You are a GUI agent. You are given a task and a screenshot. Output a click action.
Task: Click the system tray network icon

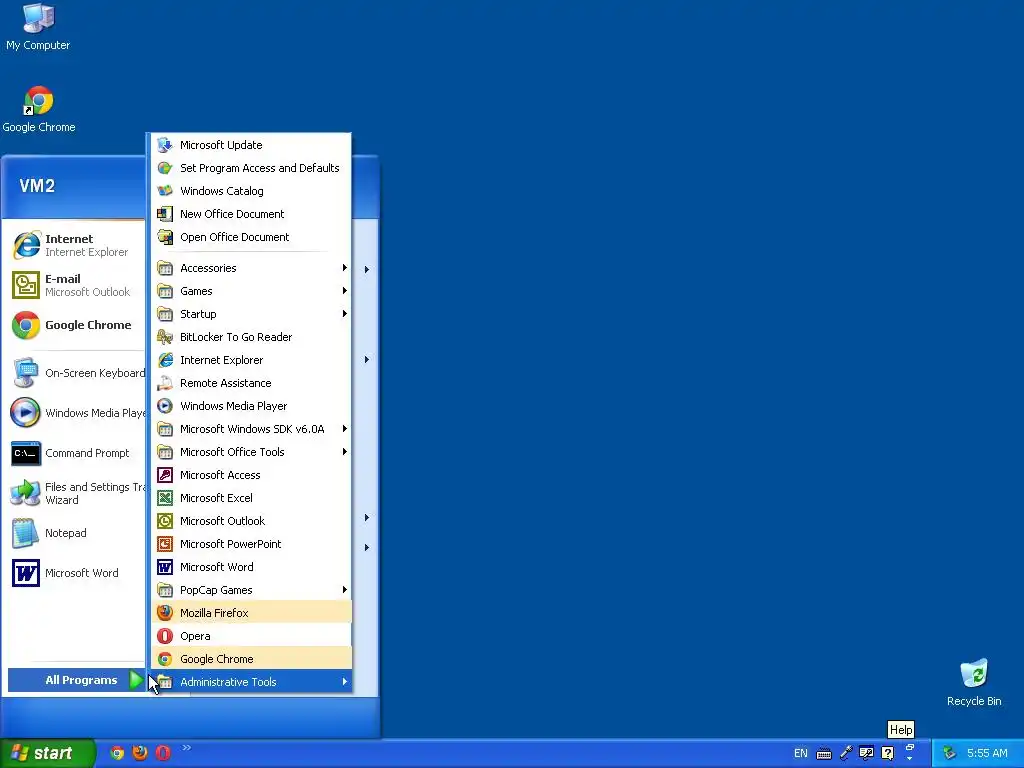[950, 753]
